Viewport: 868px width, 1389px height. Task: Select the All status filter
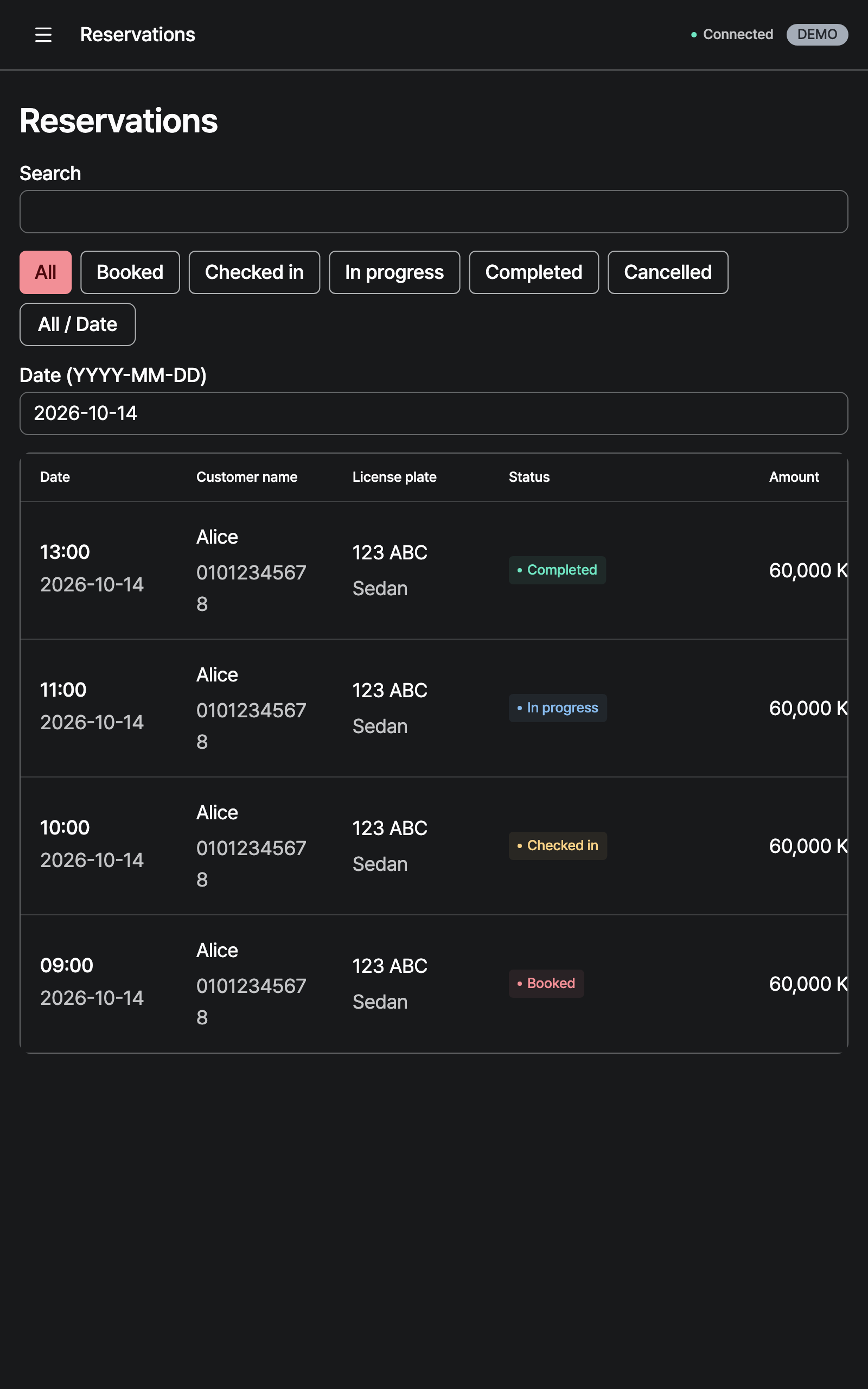click(x=46, y=272)
